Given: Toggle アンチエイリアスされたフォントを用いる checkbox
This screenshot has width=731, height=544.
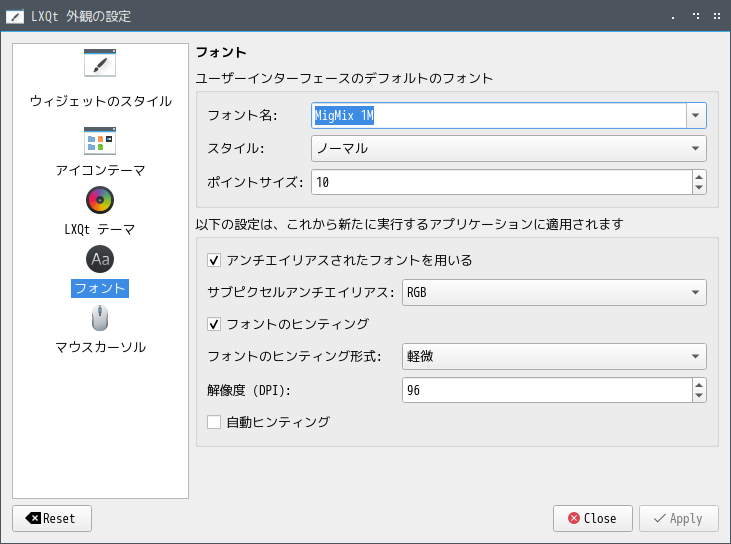Looking at the screenshot, I should pos(214,260).
